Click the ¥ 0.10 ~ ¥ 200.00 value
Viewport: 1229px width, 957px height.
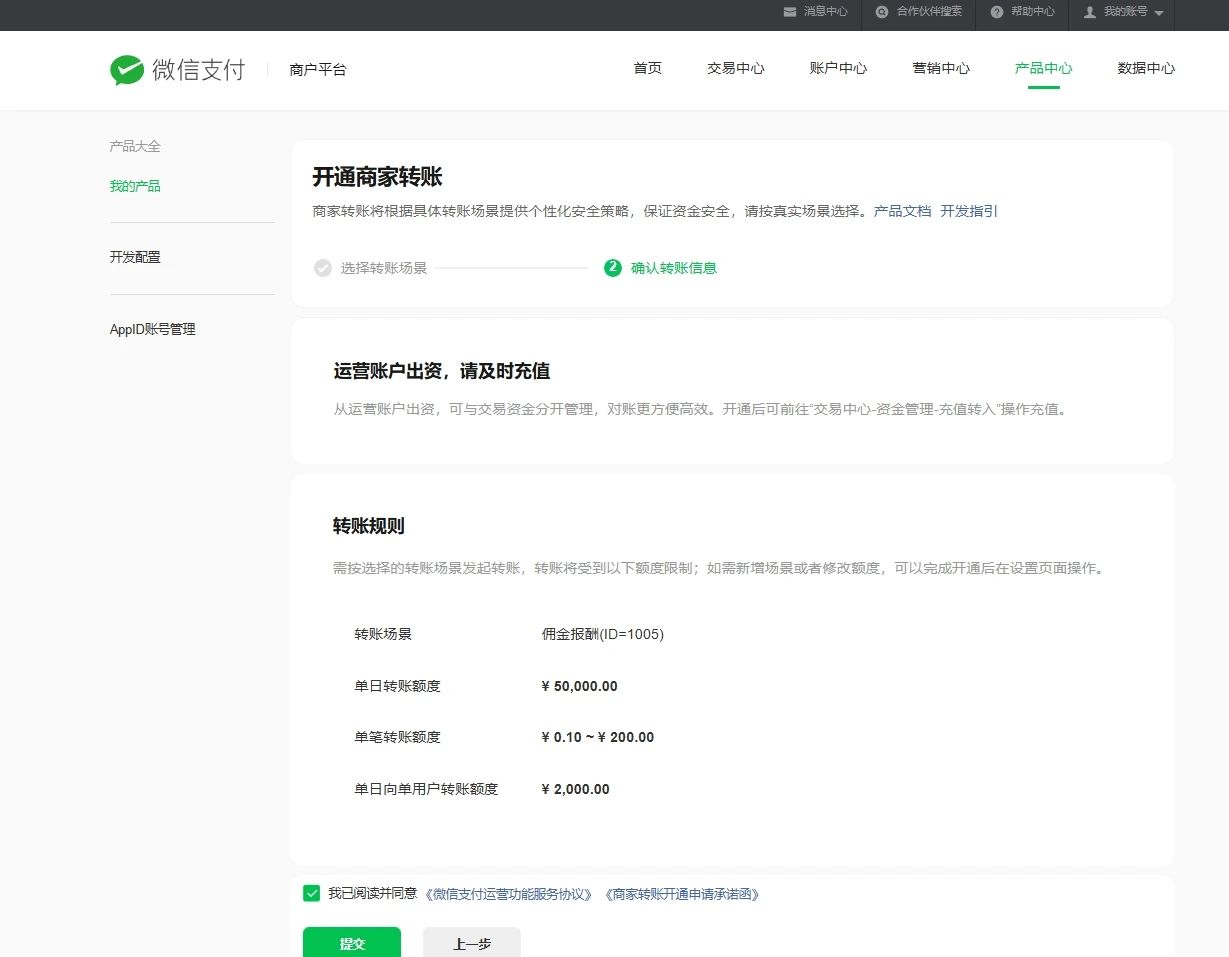click(x=598, y=737)
